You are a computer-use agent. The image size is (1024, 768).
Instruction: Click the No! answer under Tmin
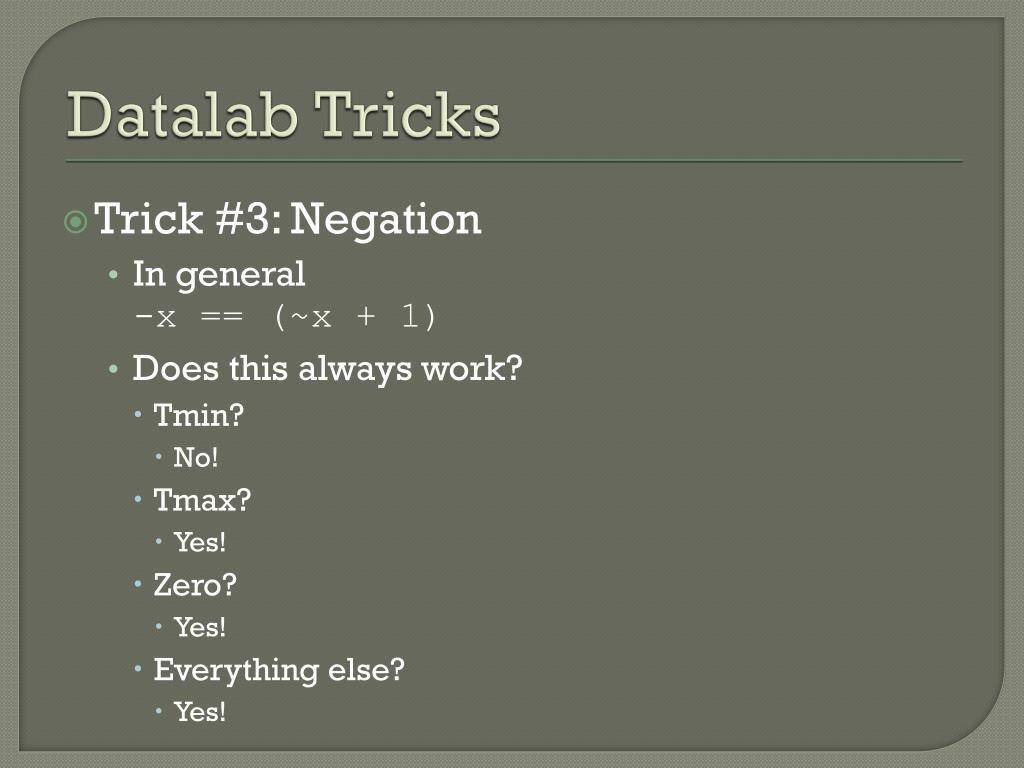pos(196,457)
